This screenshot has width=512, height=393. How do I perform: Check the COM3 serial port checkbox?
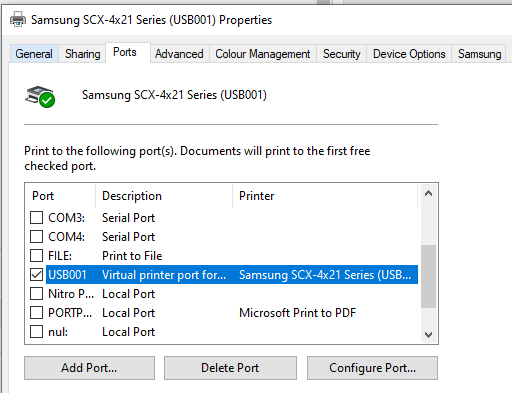point(36,217)
